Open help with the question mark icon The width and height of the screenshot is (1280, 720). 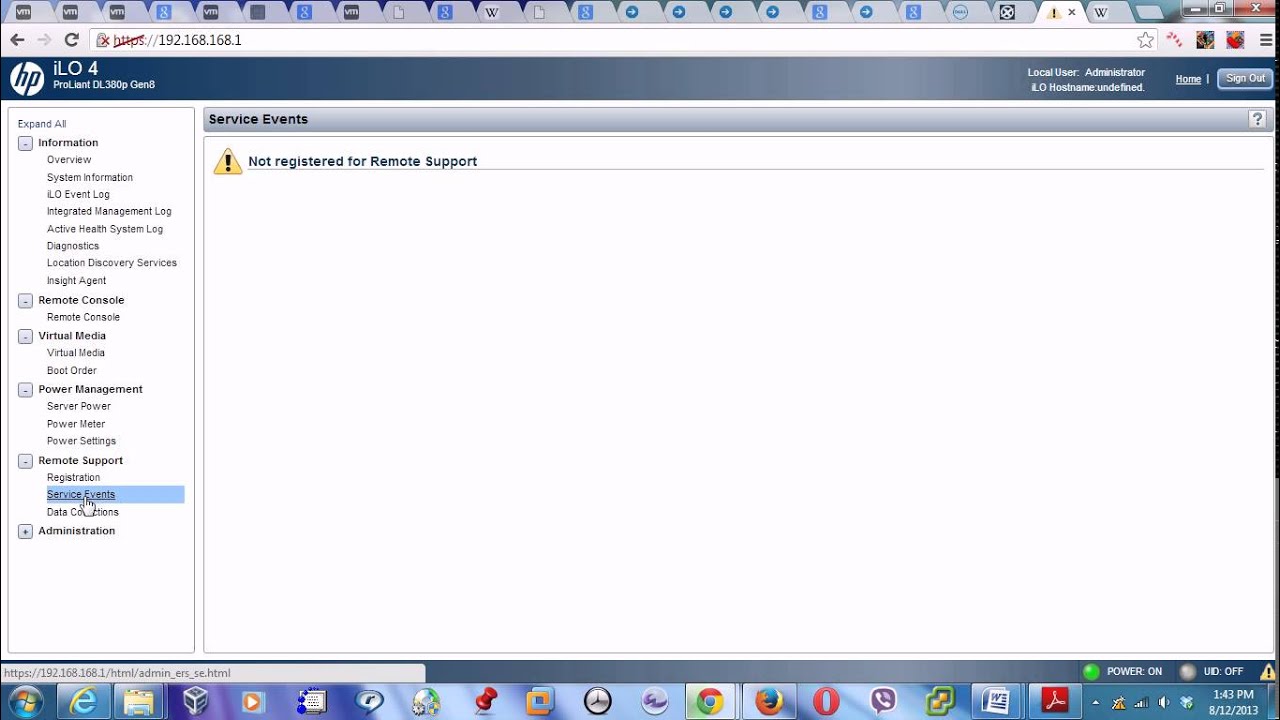click(x=1257, y=119)
